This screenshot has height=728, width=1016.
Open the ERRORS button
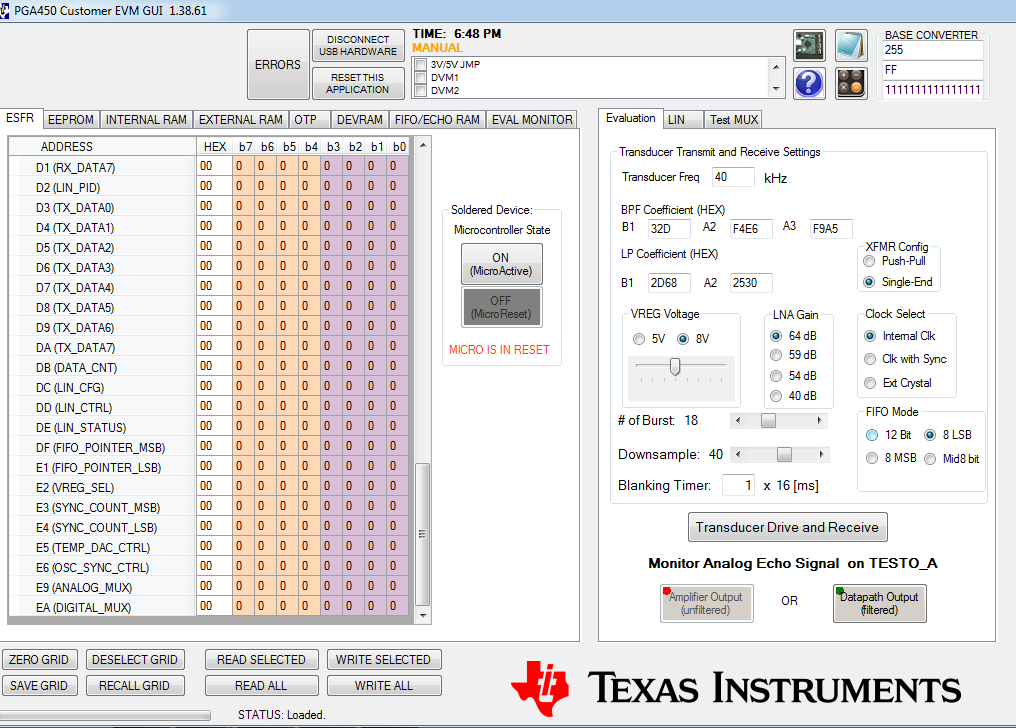coord(278,65)
